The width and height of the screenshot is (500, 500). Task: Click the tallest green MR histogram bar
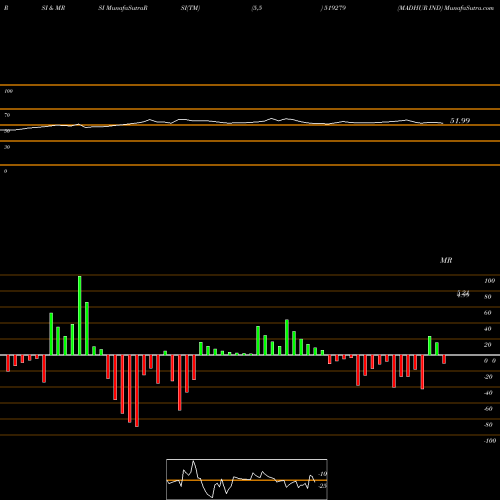[x=80, y=315]
